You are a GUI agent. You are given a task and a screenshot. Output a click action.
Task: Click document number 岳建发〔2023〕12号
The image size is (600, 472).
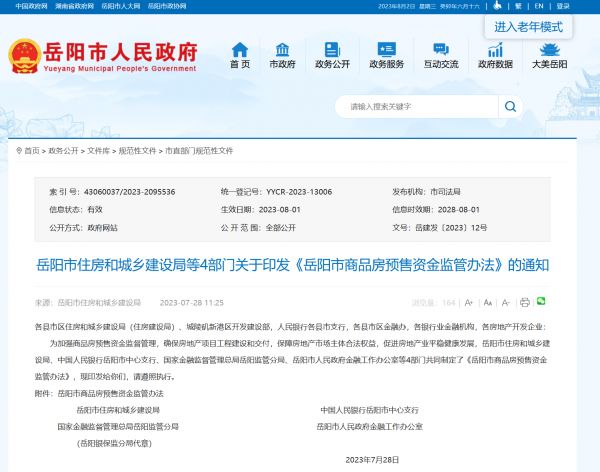point(451,228)
